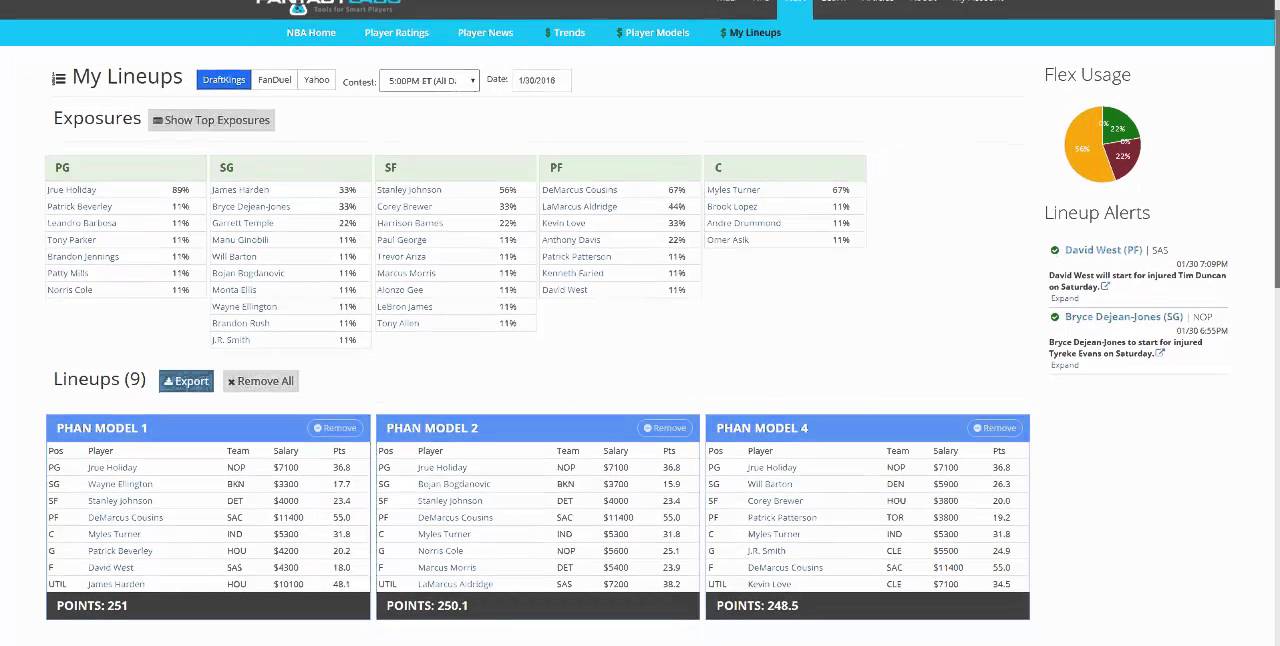The height and width of the screenshot is (646, 1280).
Task: Remove the Phan Model 2 lineup
Action: pyautogui.click(x=665, y=428)
